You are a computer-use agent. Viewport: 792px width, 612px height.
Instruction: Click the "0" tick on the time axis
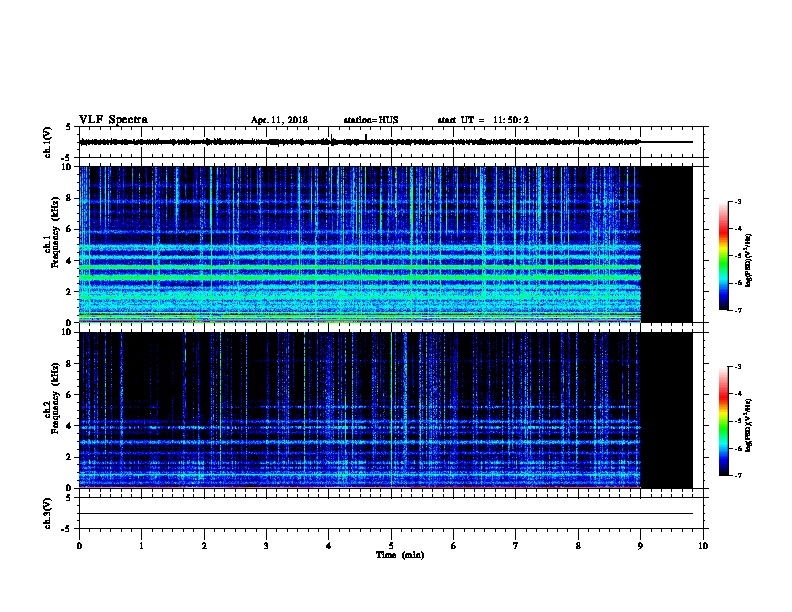[79, 546]
